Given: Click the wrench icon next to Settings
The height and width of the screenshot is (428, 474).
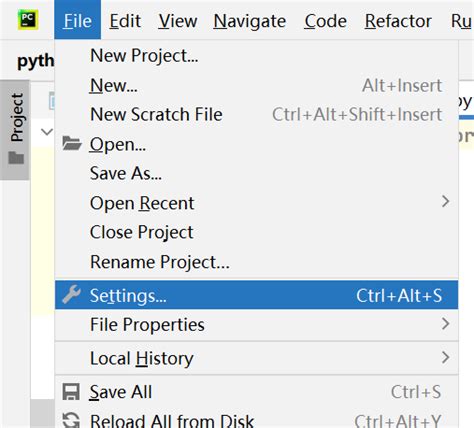Looking at the screenshot, I should pyautogui.click(x=71, y=294).
